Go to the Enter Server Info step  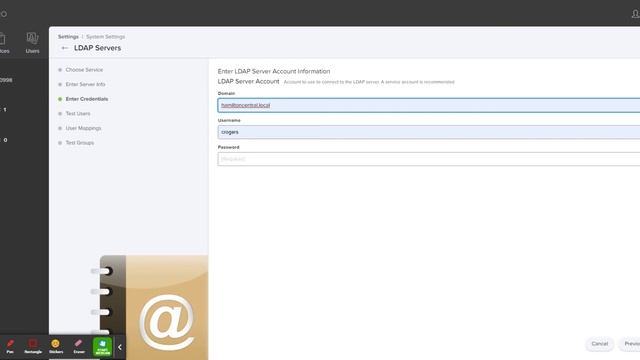(x=85, y=84)
